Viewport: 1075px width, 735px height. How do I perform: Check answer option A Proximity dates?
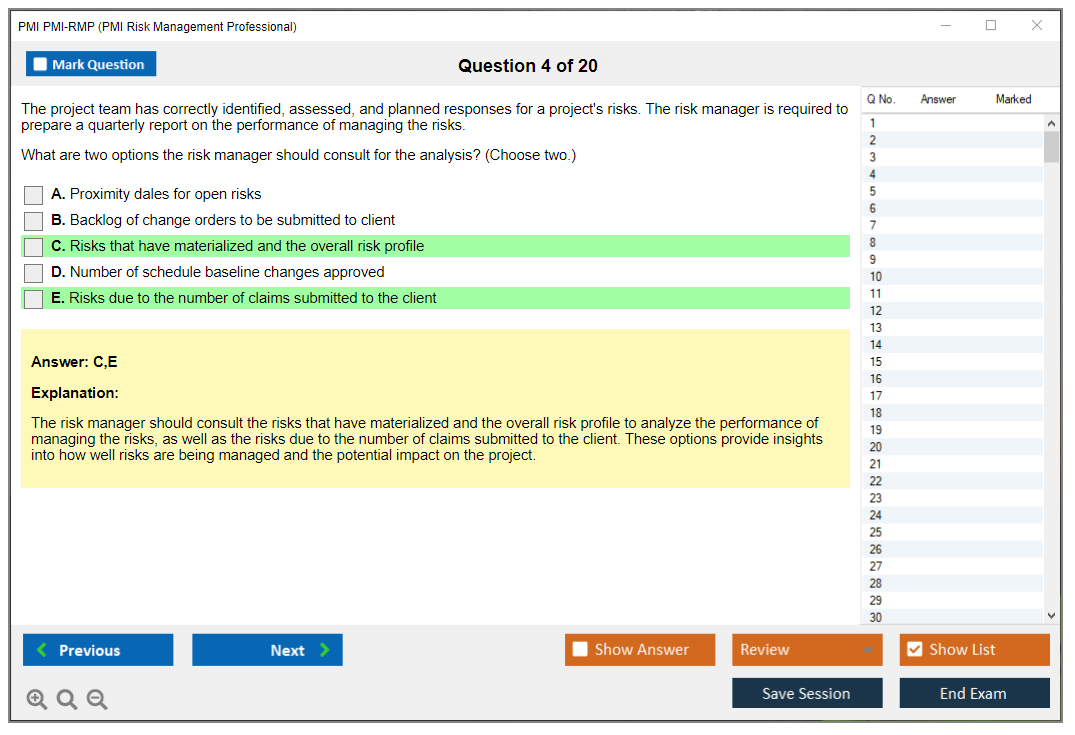(x=34, y=195)
